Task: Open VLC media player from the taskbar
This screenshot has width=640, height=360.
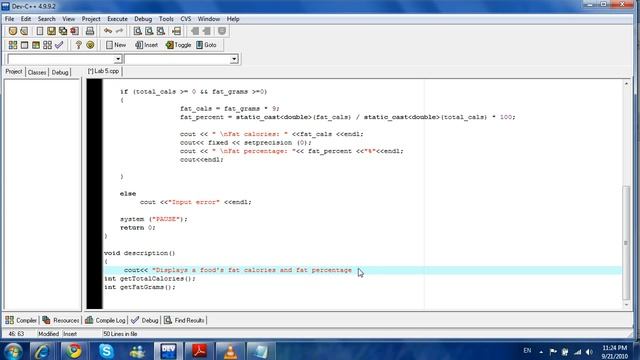Action: tap(230, 351)
